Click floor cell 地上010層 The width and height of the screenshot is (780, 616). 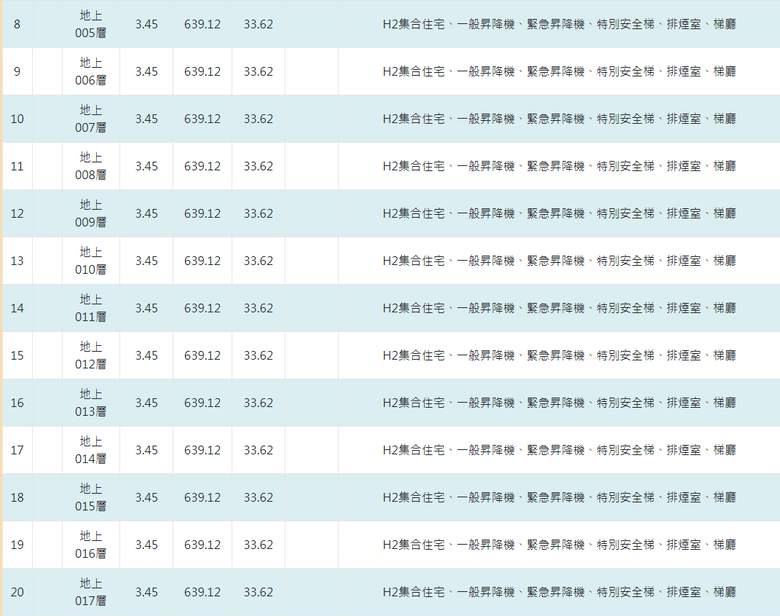pyautogui.click(x=91, y=261)
